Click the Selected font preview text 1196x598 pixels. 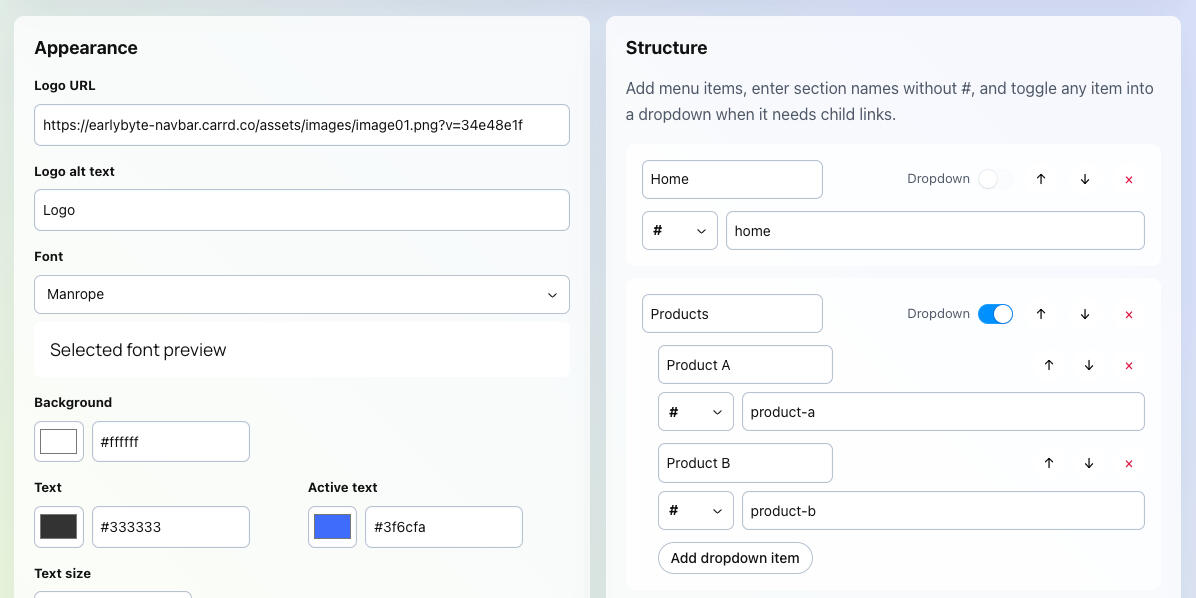click(138, 350)
